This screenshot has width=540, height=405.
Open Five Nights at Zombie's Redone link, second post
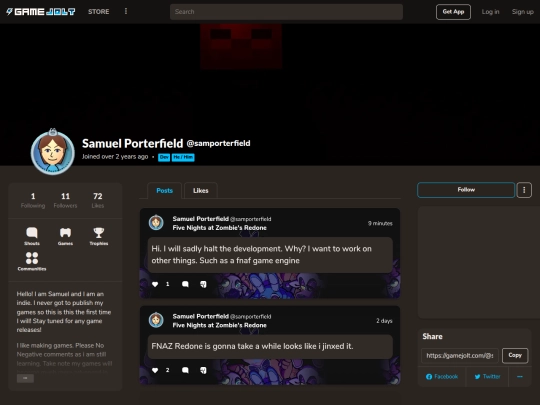pyautogui.click(x=219, y=325)
